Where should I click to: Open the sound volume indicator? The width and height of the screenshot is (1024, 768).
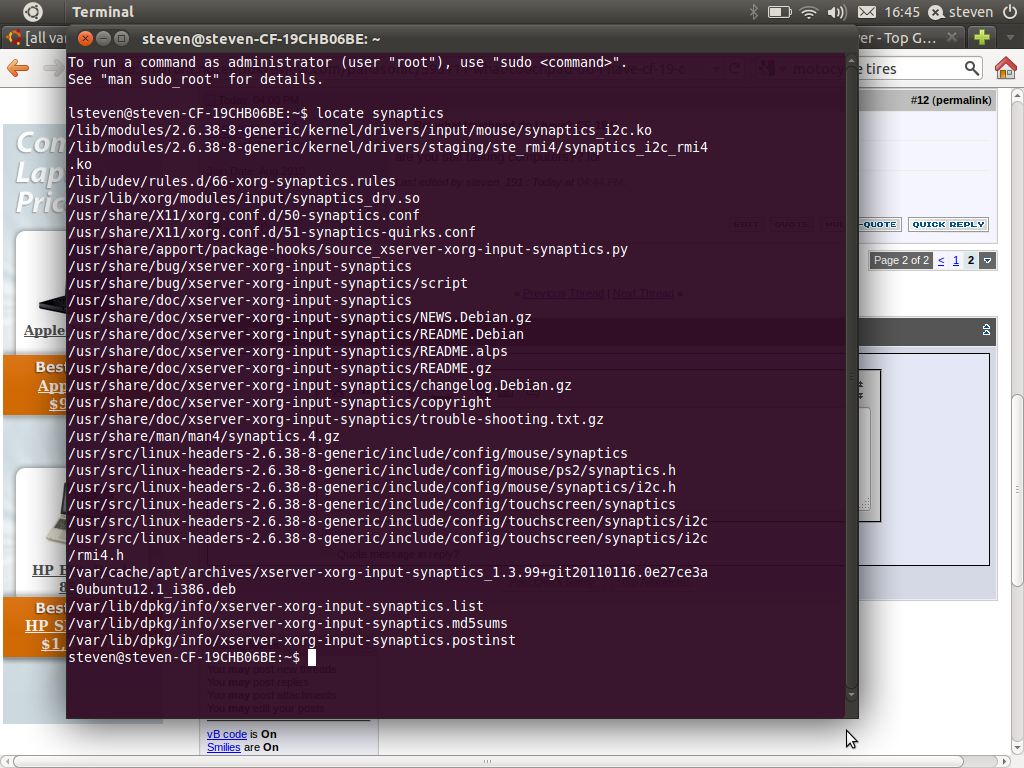tap(837, 12)
